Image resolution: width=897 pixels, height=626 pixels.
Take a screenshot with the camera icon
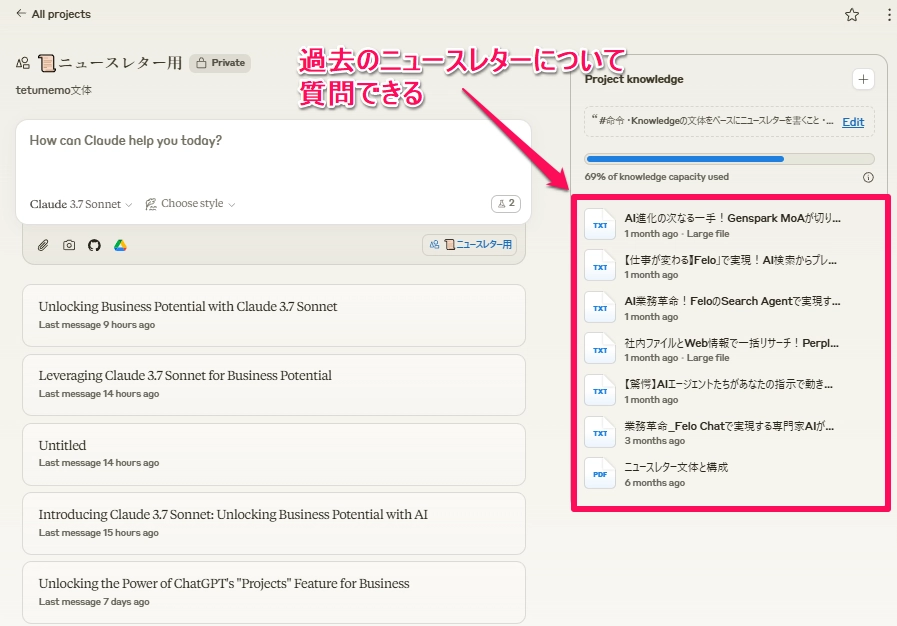tap(69, 245)
